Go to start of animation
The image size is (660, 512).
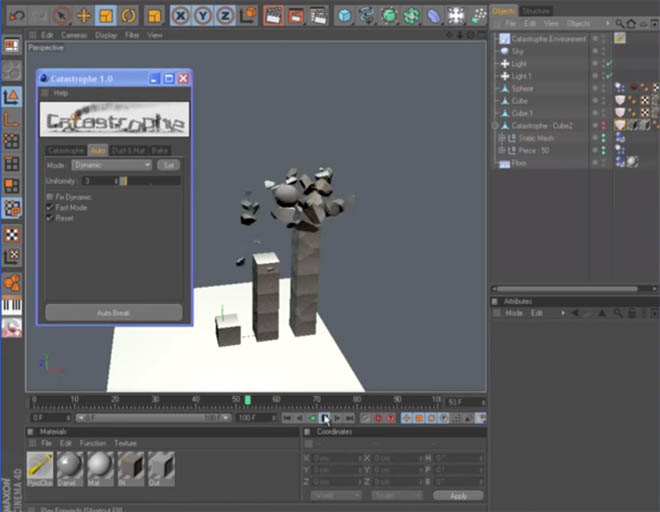[287, 418]
